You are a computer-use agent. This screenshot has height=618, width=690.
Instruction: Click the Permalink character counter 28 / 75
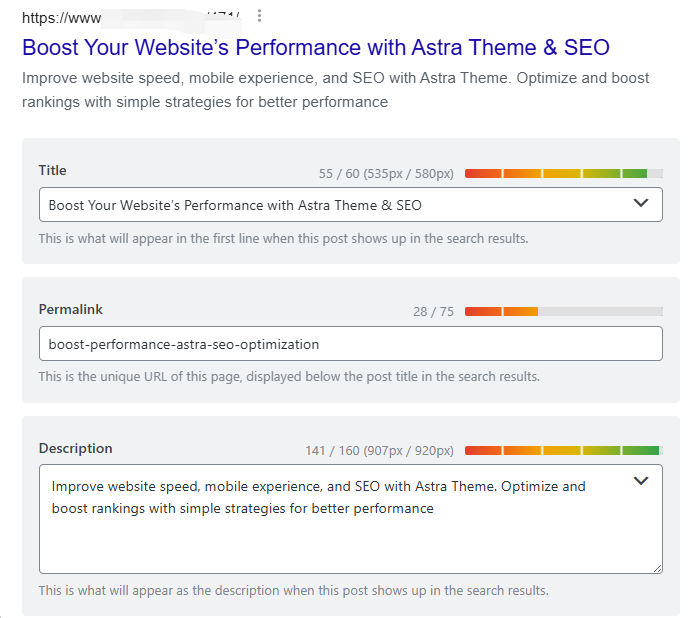tap(433, 312)
